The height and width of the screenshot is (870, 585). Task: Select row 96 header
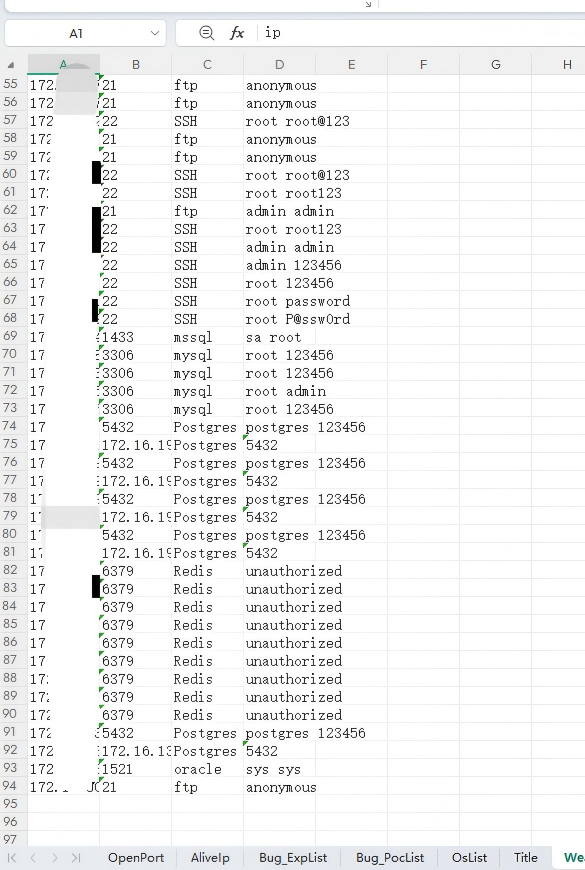coord(11,822)
